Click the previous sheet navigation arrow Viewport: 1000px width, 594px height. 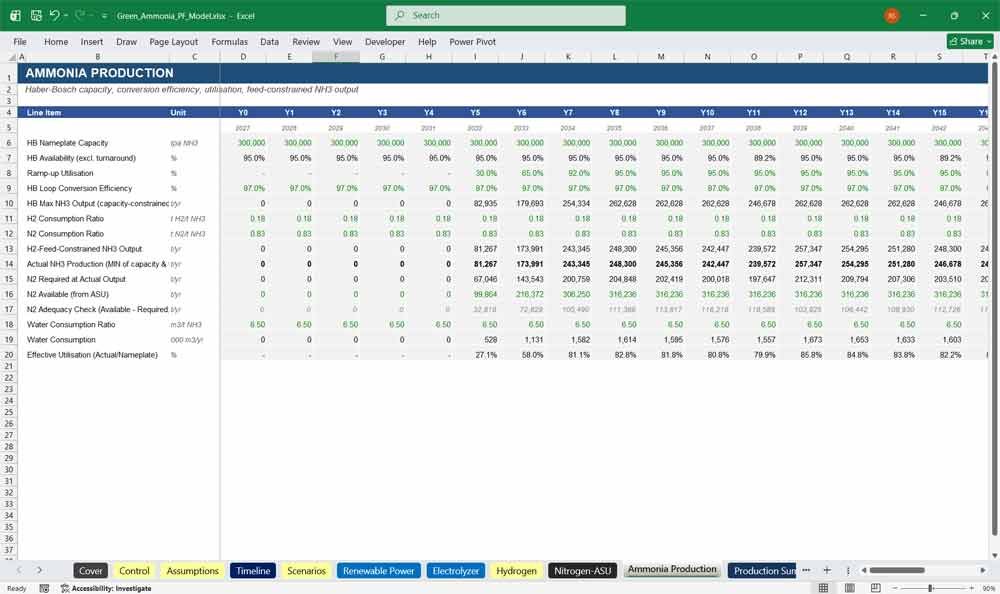click(19, 570)
